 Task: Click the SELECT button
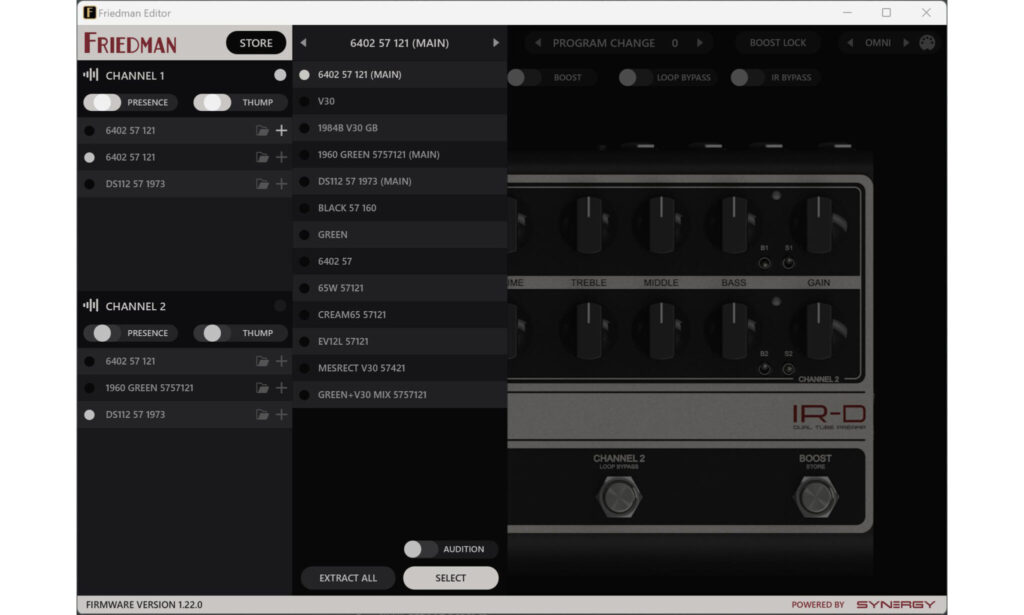coord(451,578)
